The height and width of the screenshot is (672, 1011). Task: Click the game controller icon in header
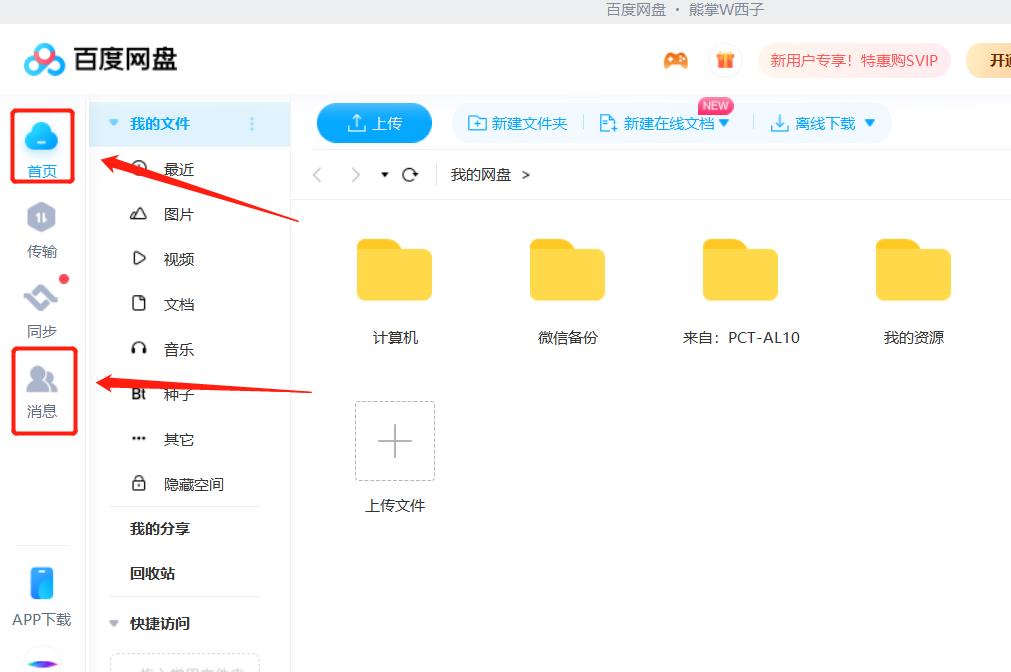pyautogui.click(x=676, y=60)
